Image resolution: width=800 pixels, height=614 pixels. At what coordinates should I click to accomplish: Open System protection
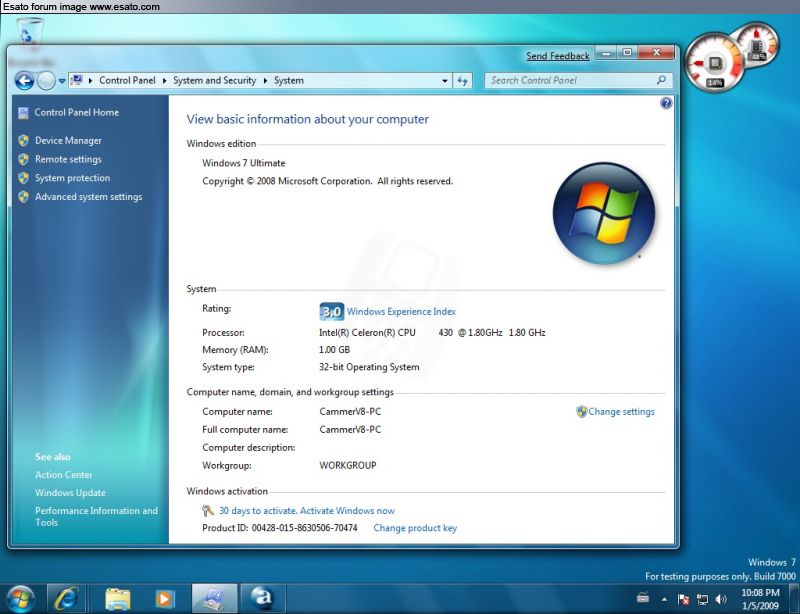pyautogui.click(x=72, y=178)
